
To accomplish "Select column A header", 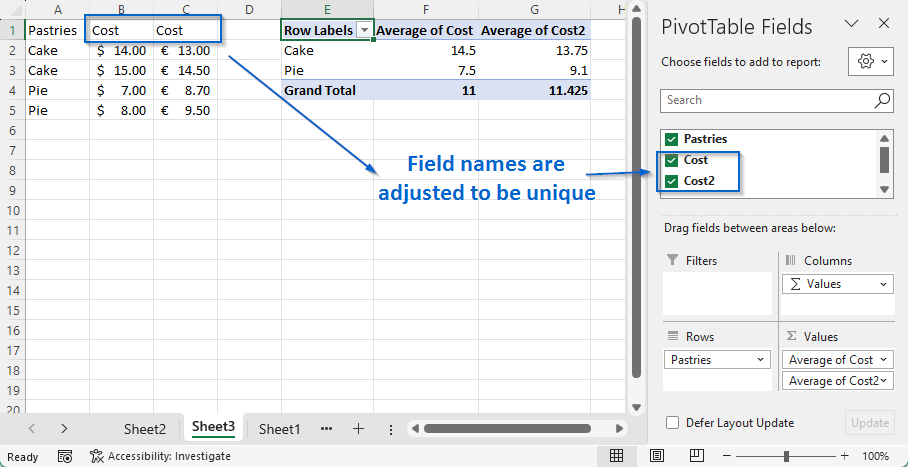I will click(x=57, y=10).
